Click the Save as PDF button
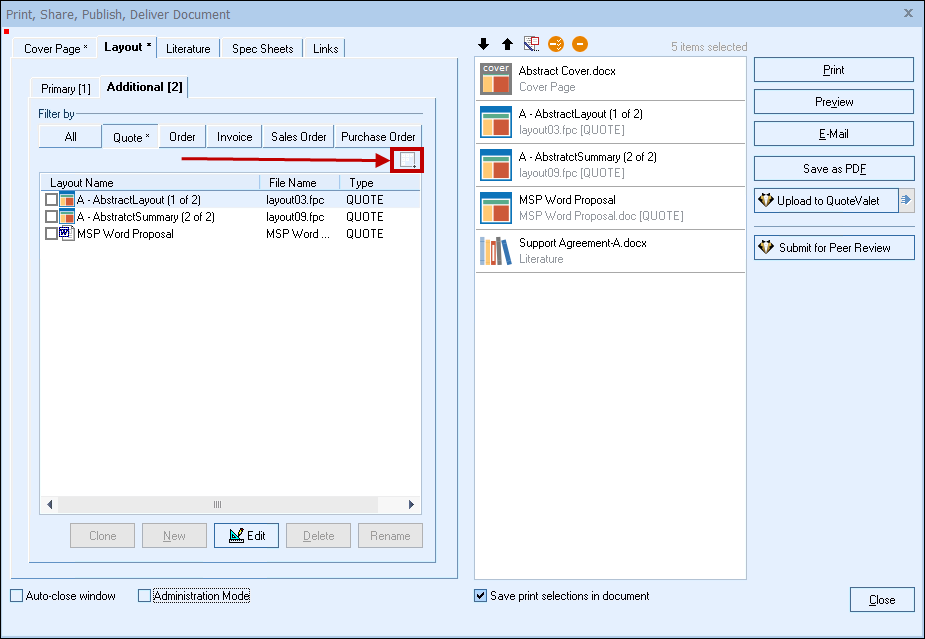Viewport: 925px width, 639px height. (x=833, y=169)
